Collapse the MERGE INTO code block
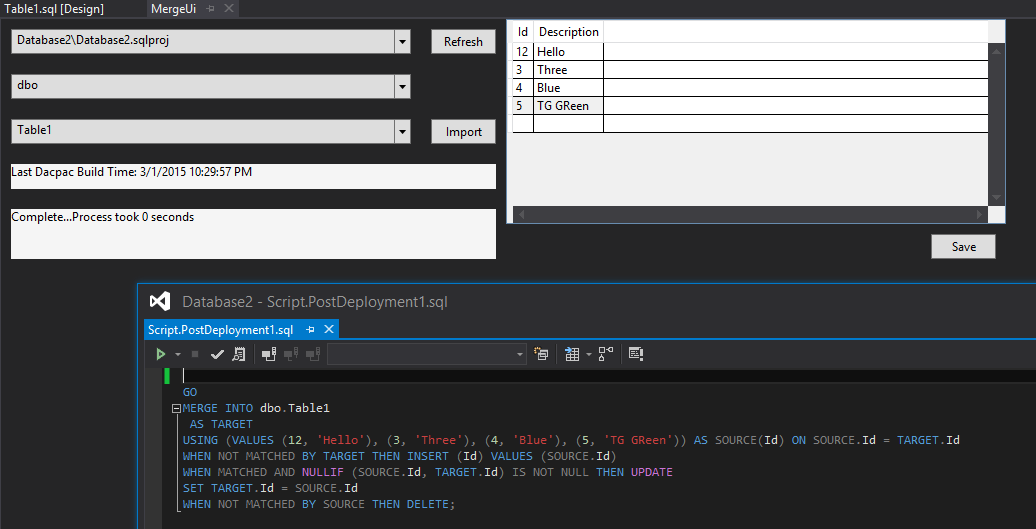 [176, 408]
